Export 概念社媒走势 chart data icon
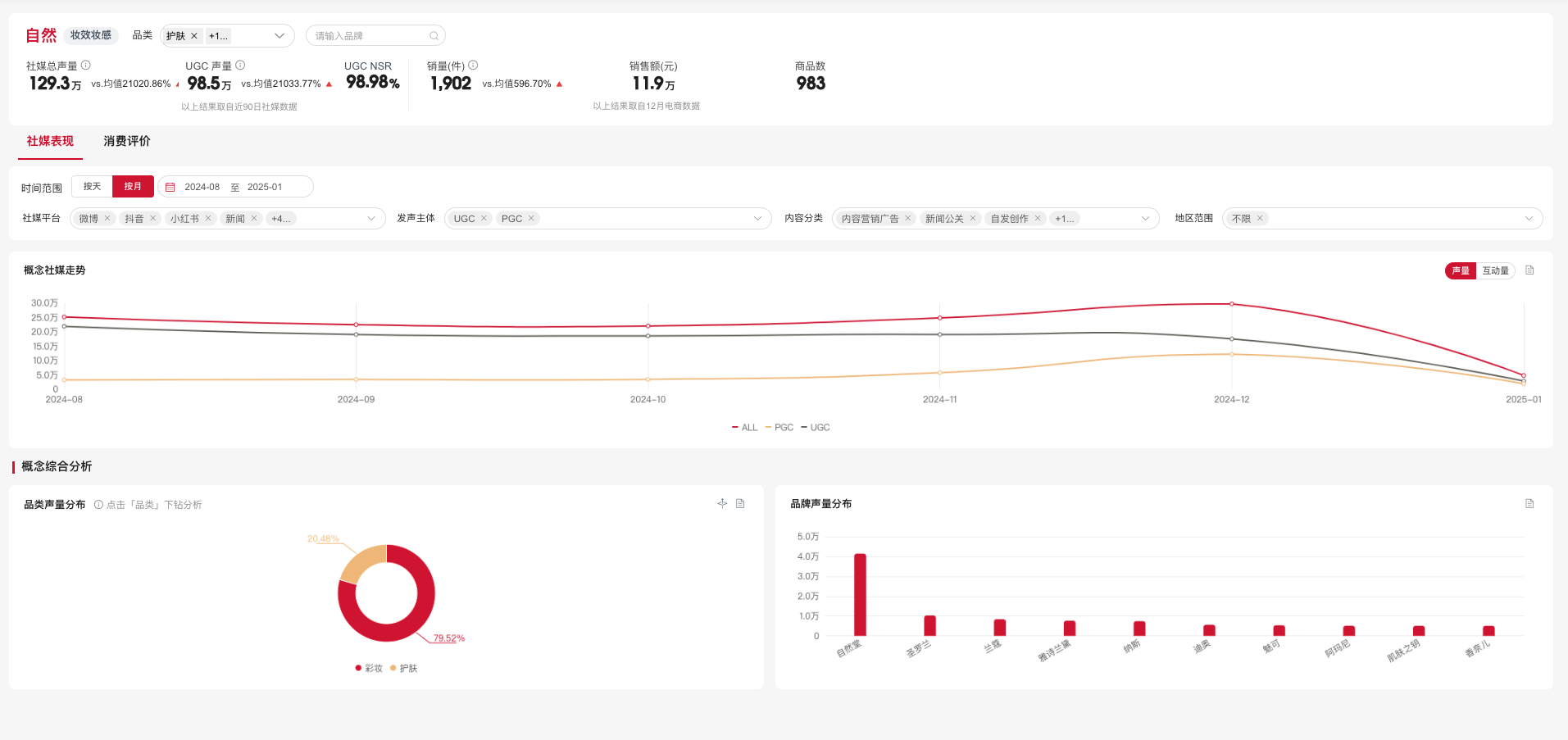Viewport: 1568px width, 740px height. pyautogui.click(x=1529, y=270)
